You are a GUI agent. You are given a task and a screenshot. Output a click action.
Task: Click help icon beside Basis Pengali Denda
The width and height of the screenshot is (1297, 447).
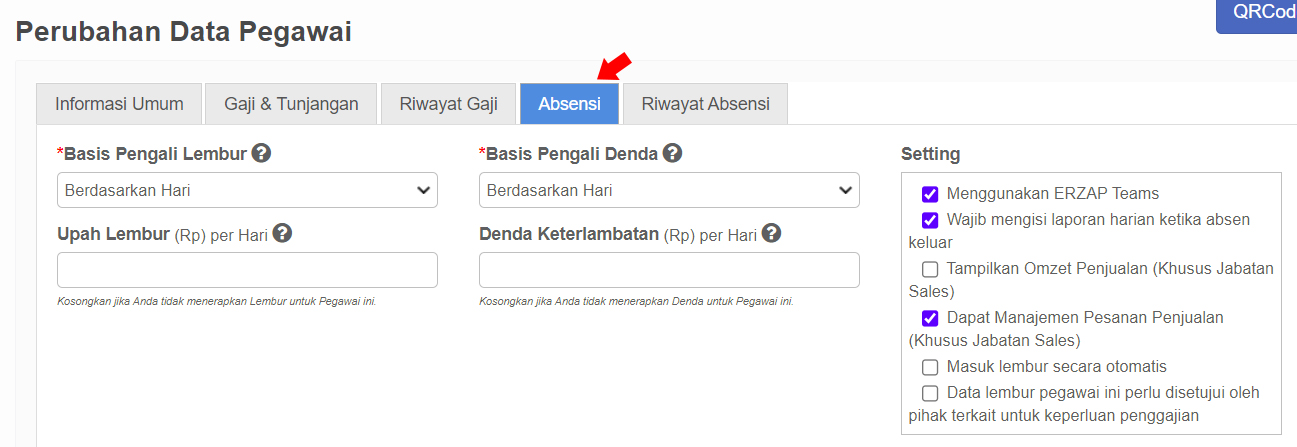click(x=672, y=153)
